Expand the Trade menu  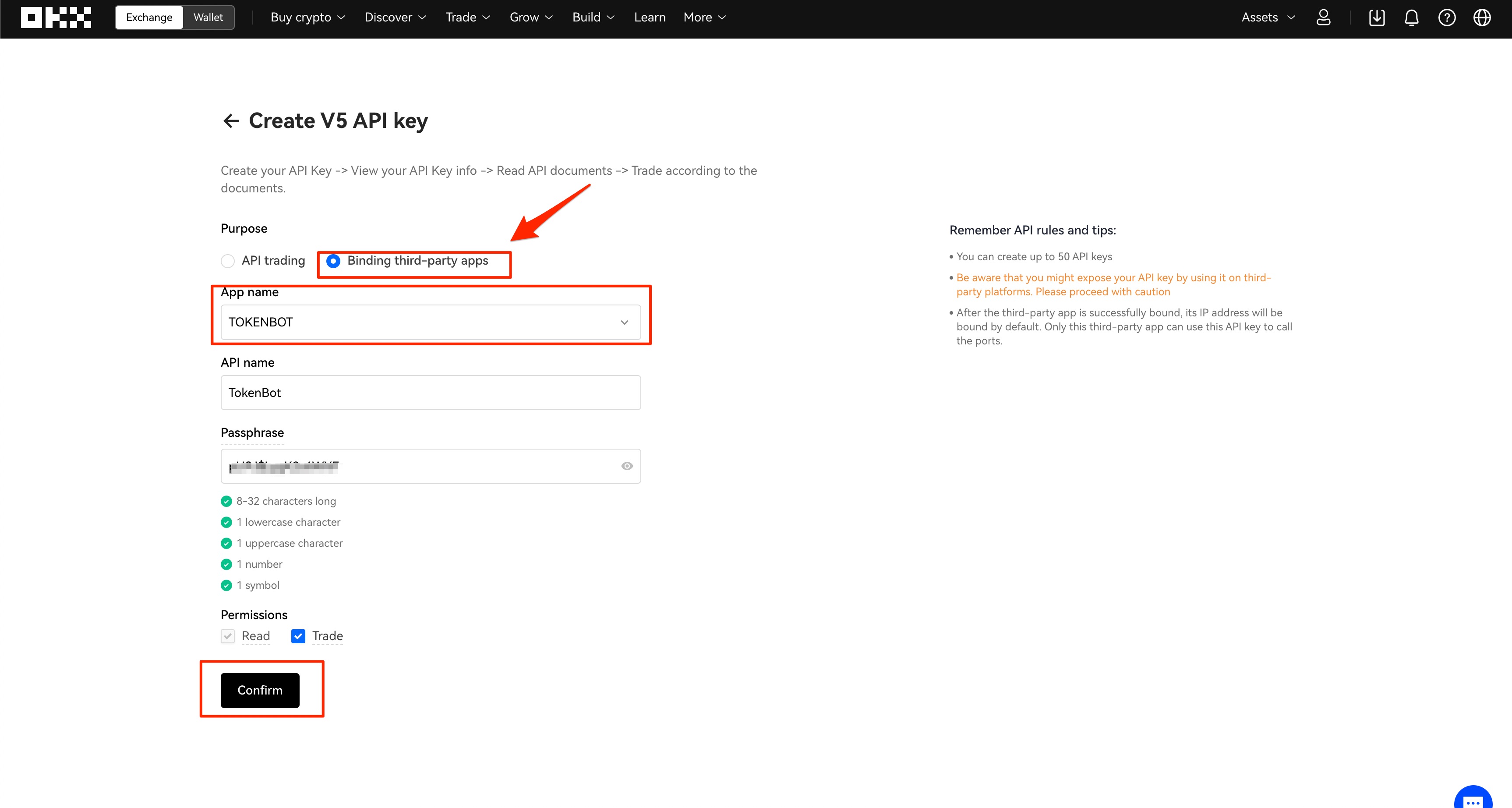(x=468, y=18)
